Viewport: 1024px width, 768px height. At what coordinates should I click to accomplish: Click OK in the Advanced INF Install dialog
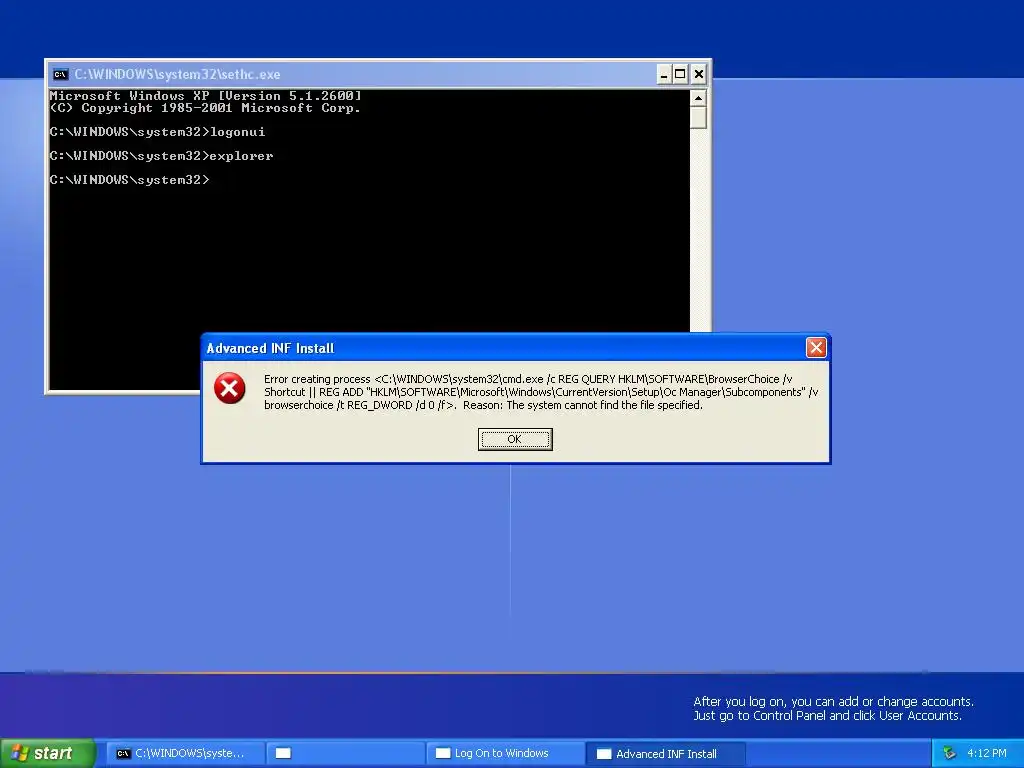[x=515, y=439]
